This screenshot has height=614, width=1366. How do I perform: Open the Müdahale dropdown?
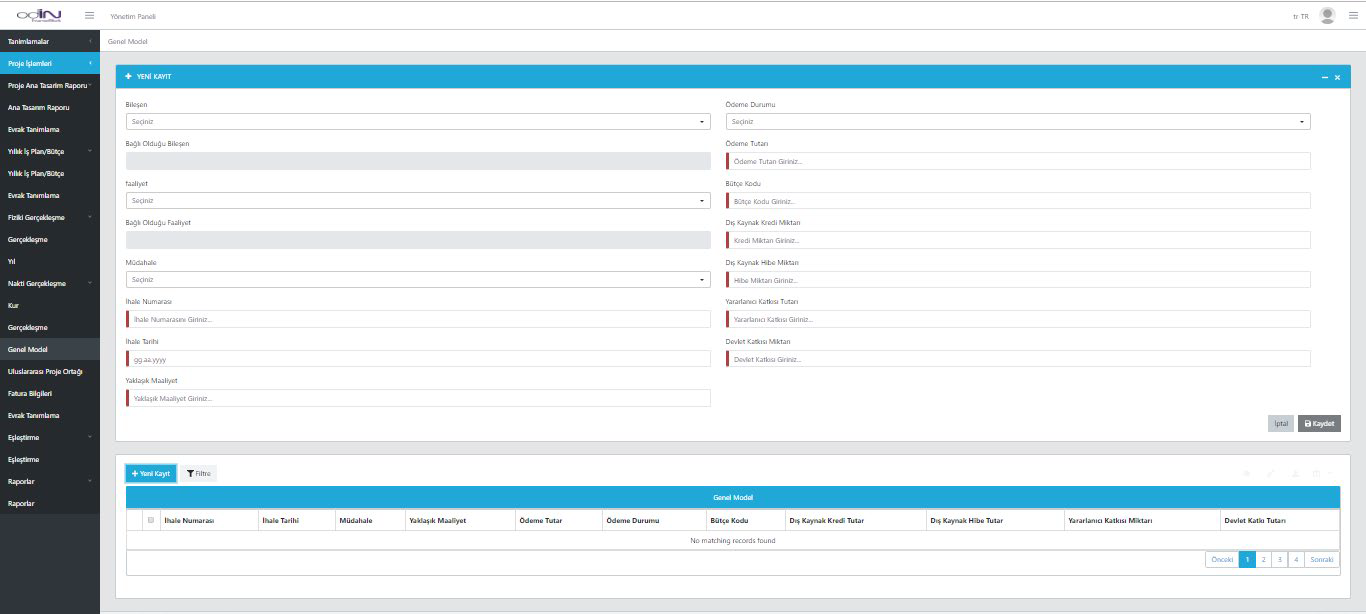pyautogui.click(x=418, y=280)
